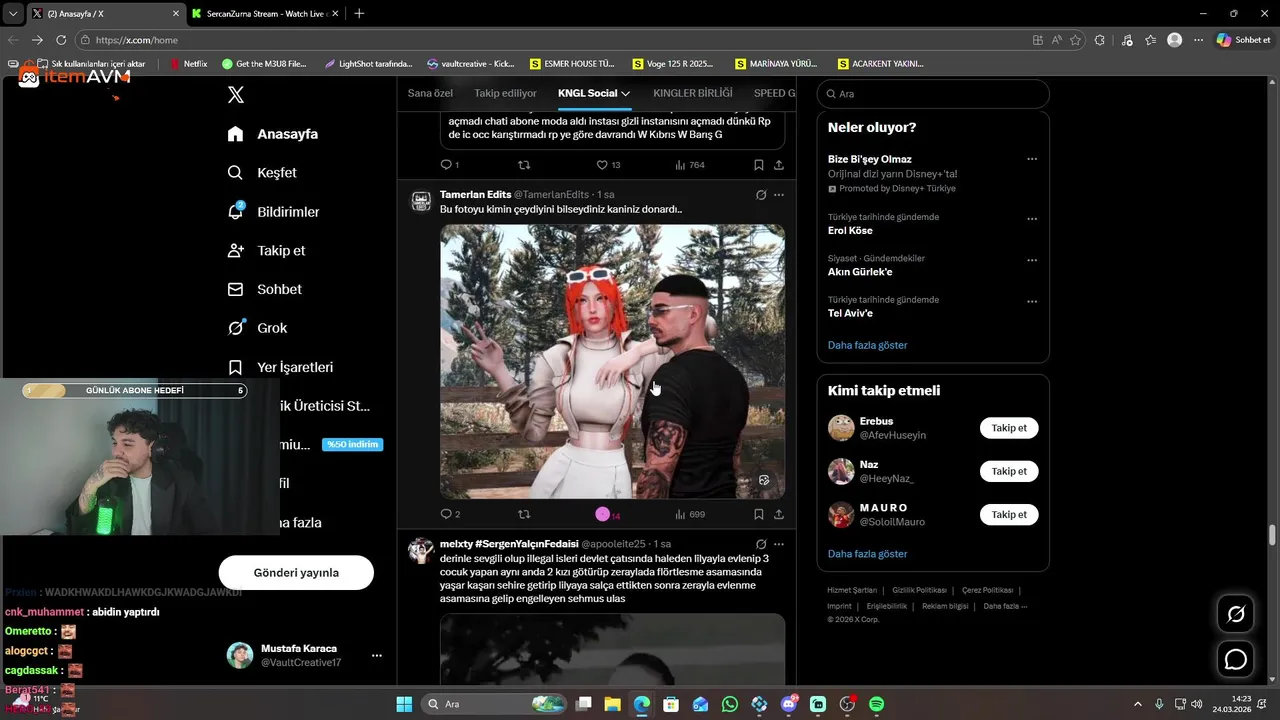Screen dimensions: 1280x720
Task: Open Bildirimler notifications
Action: pos(274,212)
